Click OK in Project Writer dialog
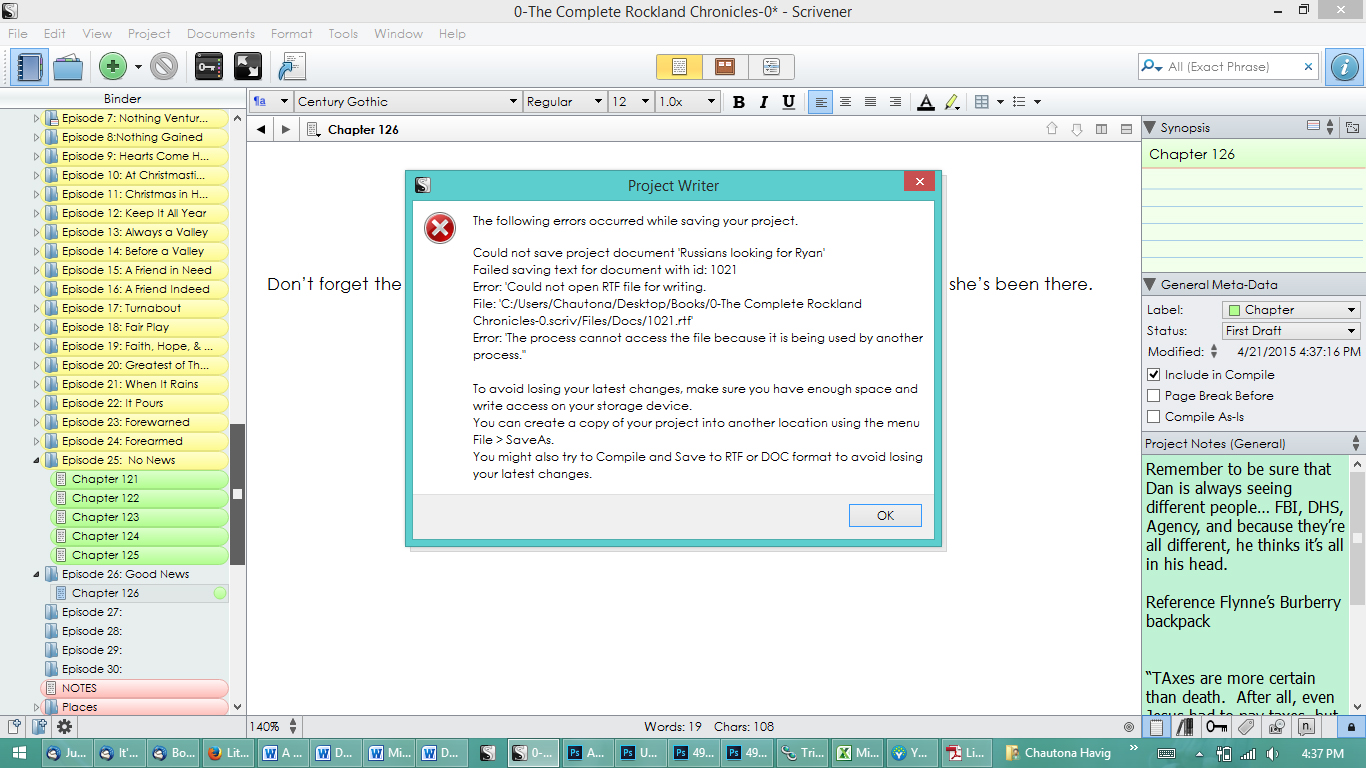This screenshot has width=1366, height=768. pyautogui.click(x=885, y=516)
